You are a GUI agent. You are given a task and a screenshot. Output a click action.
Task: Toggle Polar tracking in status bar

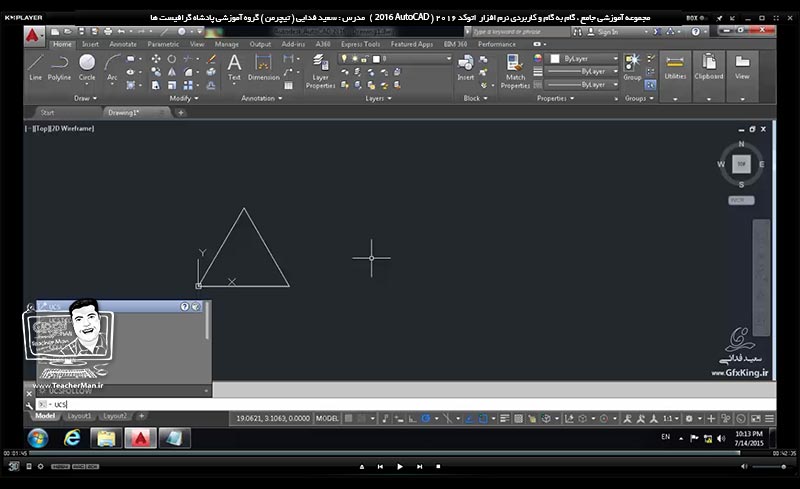click(426, 419)
